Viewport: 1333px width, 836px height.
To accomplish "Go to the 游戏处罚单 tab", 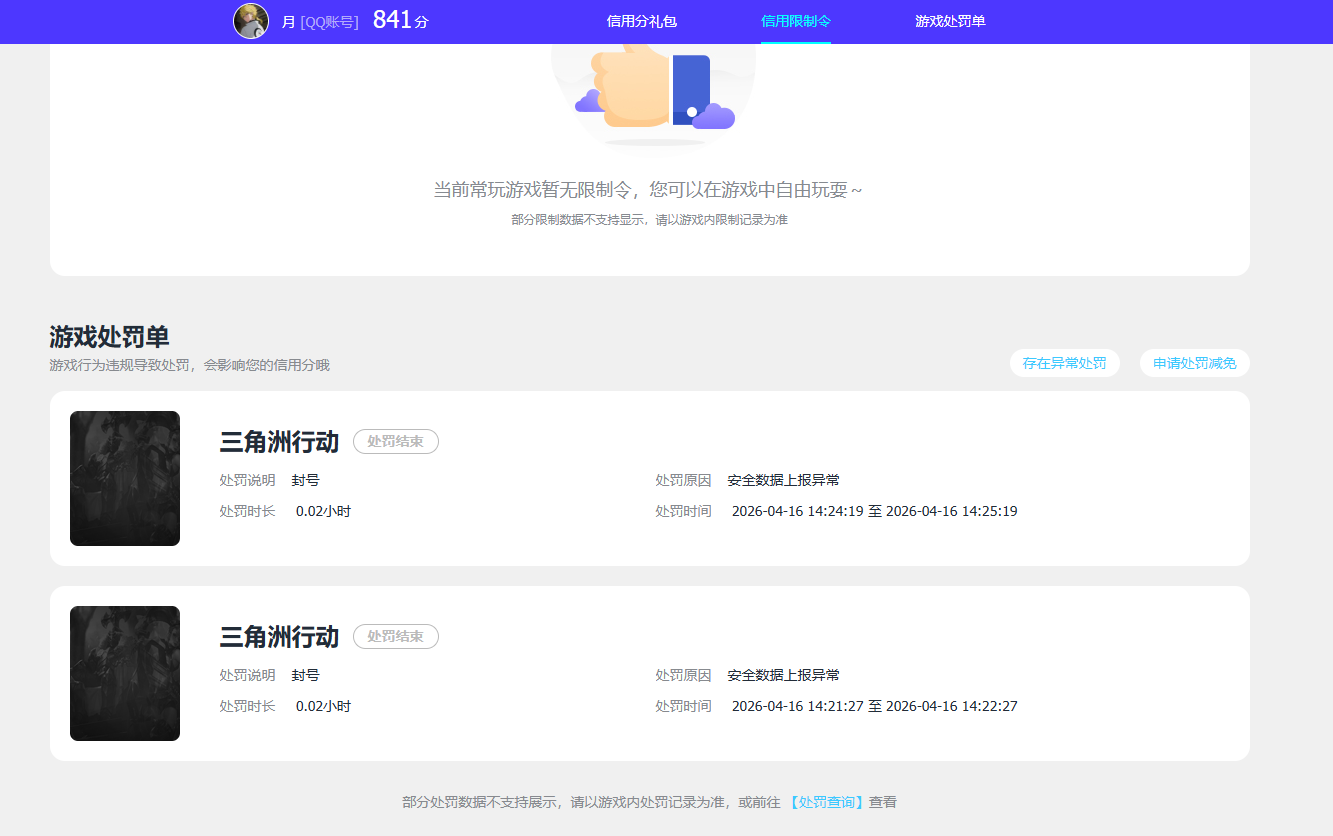I will tap(950, 21).
